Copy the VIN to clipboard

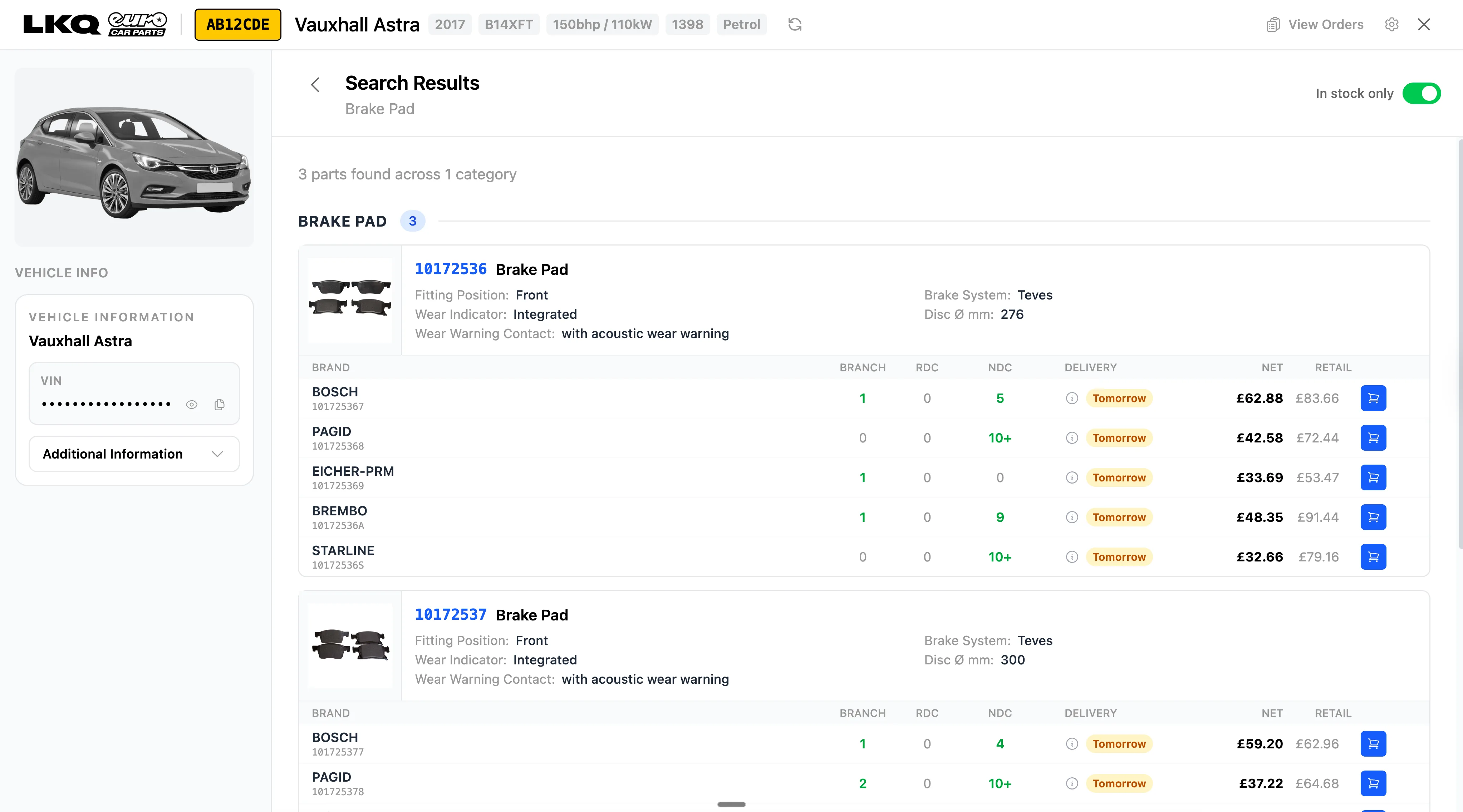click(219, 405)
